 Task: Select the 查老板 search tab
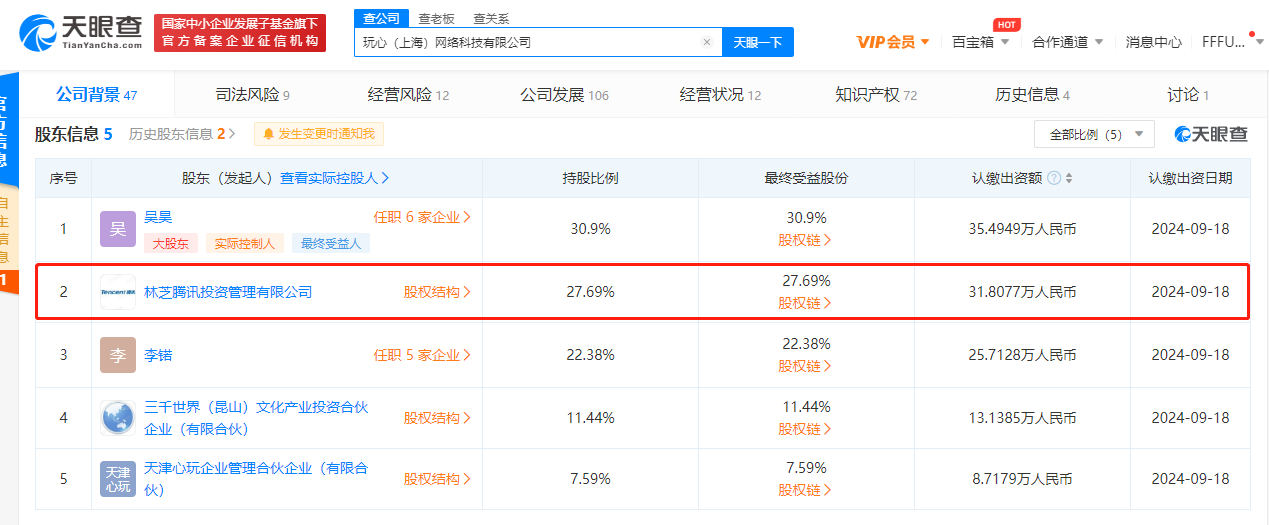[x=436, y=18]
